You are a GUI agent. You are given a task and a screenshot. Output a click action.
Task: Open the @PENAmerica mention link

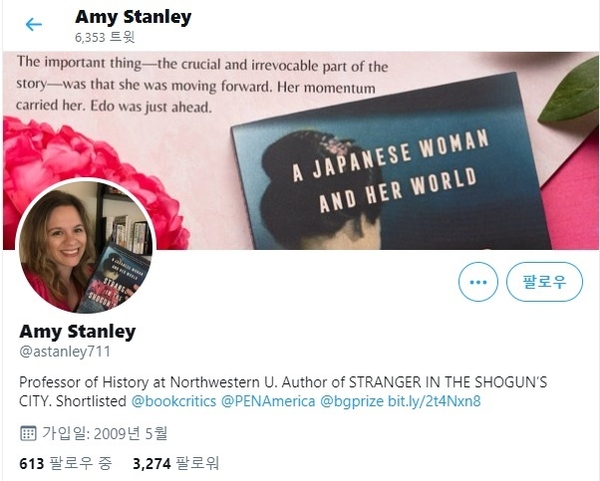(x=268, y=401)
